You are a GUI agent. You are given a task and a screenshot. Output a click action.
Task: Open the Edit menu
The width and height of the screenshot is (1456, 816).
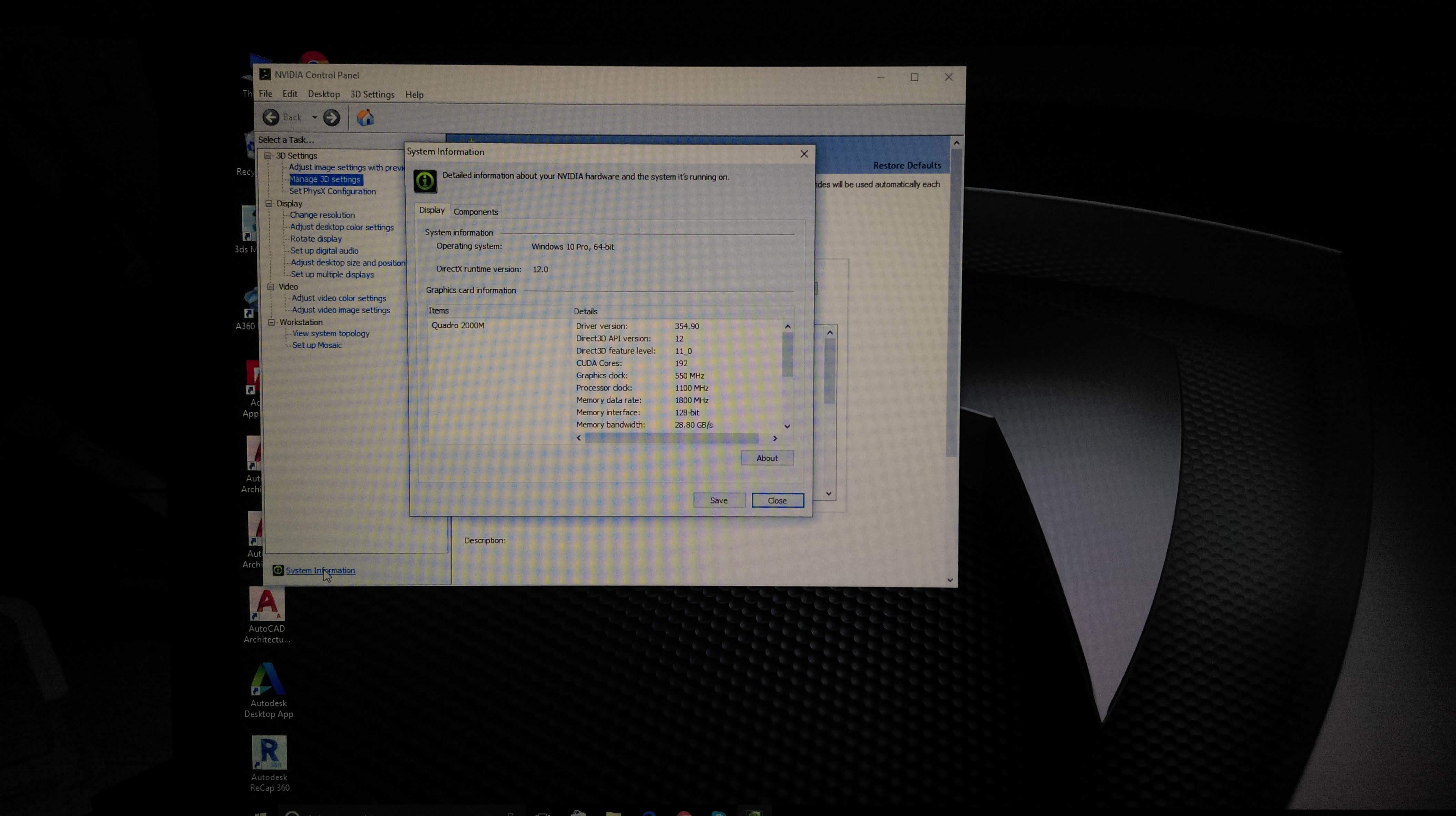coord(290,94)
